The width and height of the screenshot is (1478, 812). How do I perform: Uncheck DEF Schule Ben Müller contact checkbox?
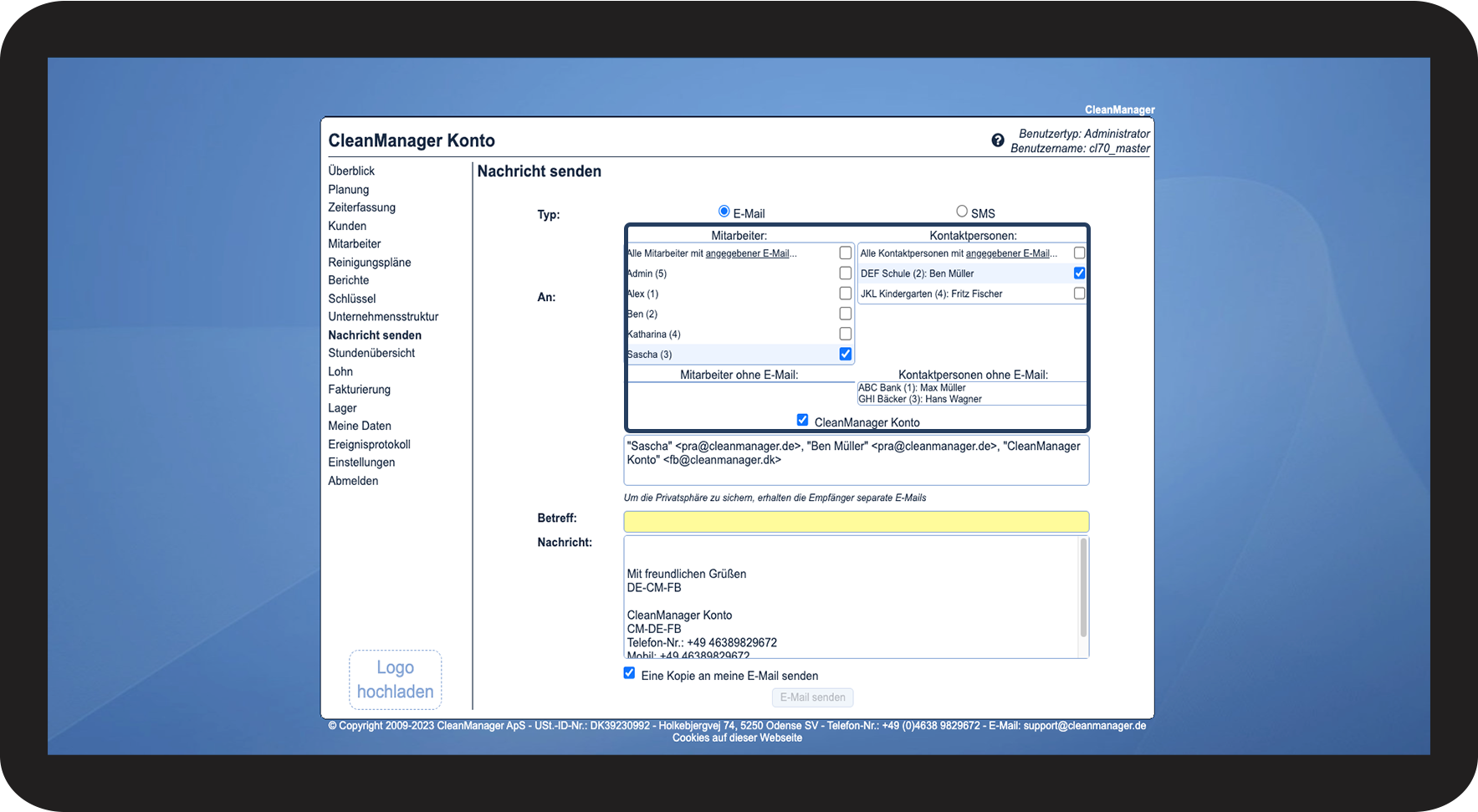(x=1079, y=273)
